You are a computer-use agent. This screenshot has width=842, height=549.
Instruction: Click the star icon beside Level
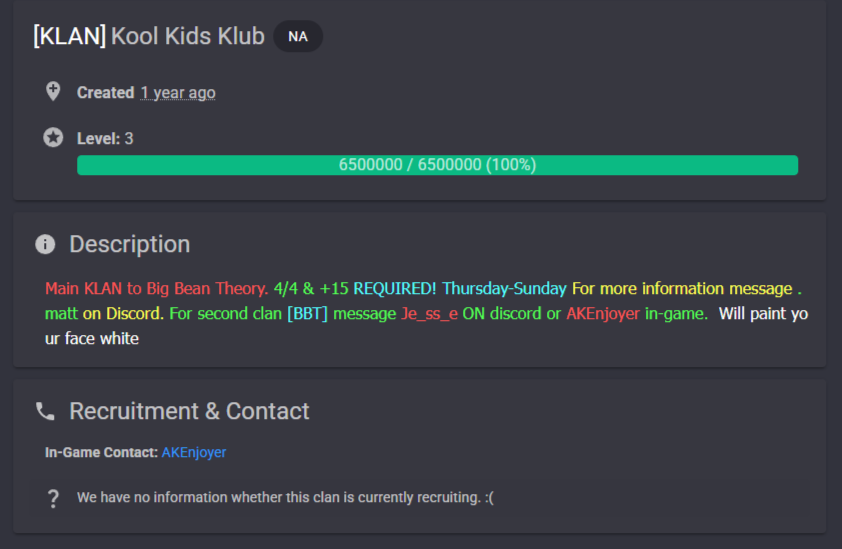click(53, 138)
